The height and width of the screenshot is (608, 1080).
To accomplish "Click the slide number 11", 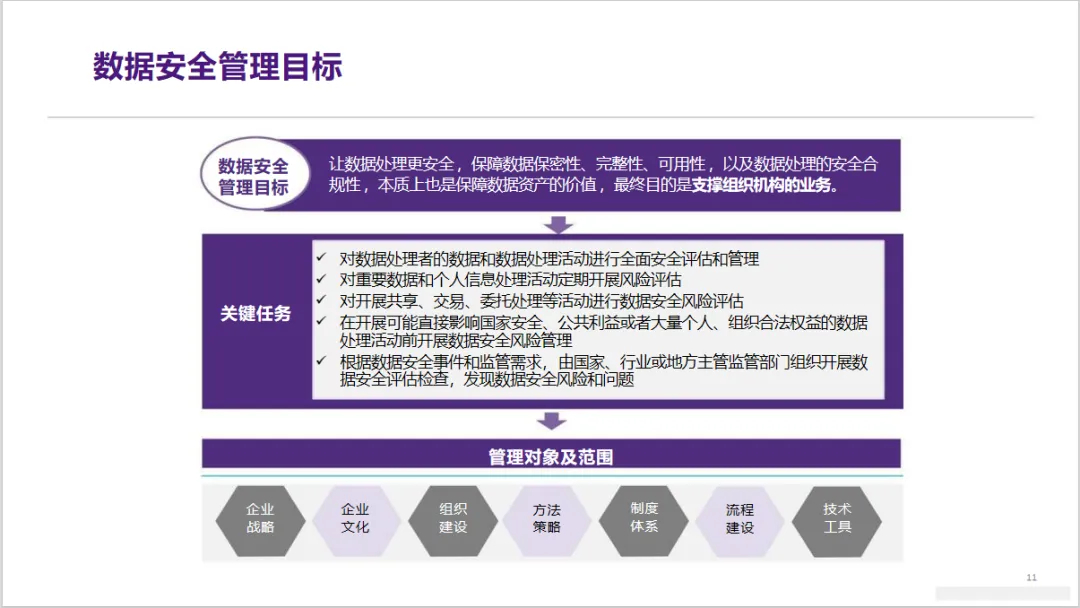I will pos(1031,578).
